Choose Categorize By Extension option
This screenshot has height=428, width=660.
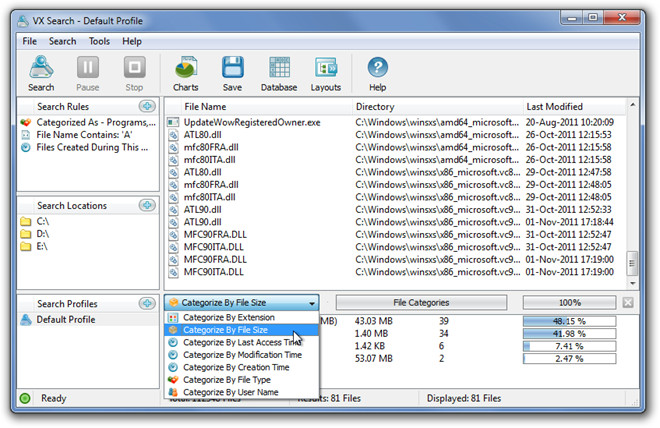[x=242, y=317]
